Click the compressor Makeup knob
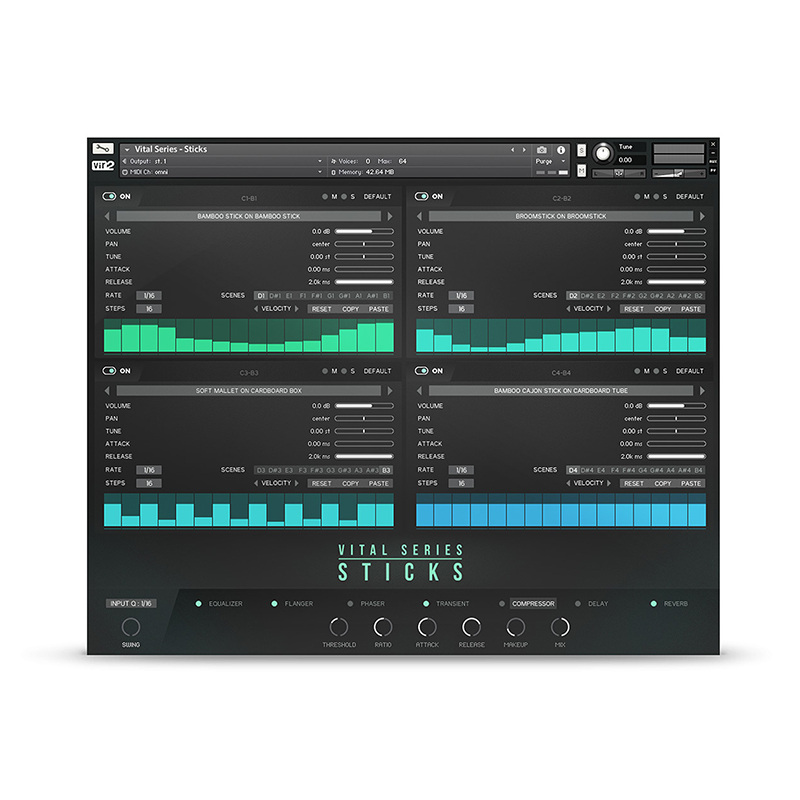800x800 pixels. point(515,627)
